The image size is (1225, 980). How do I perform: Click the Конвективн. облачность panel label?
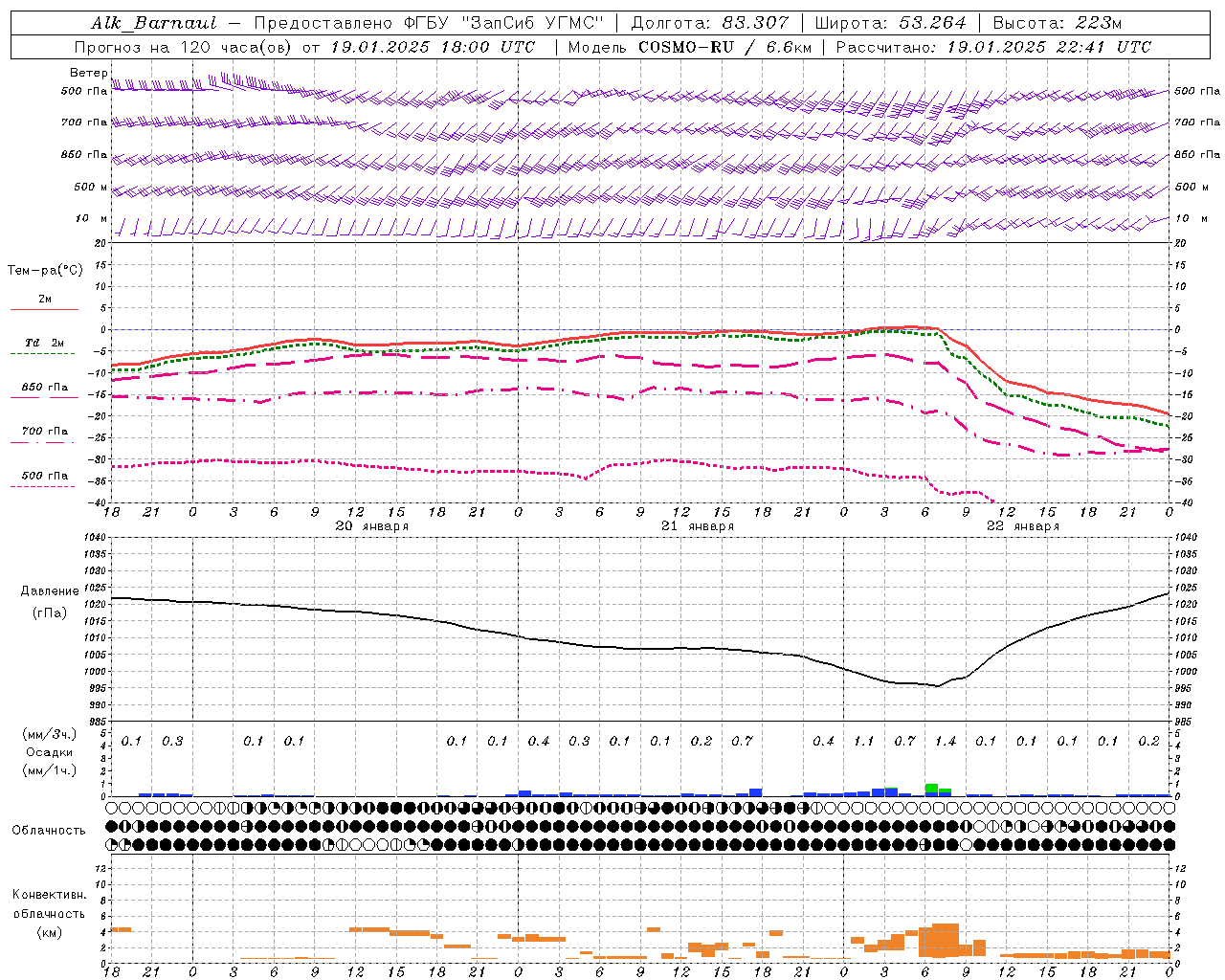coord(49,903)
